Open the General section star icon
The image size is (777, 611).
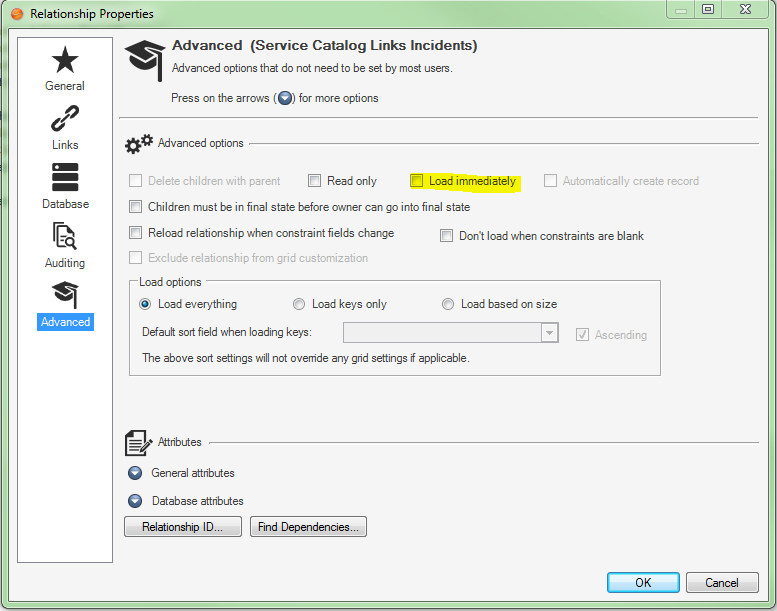coord(65,61)
